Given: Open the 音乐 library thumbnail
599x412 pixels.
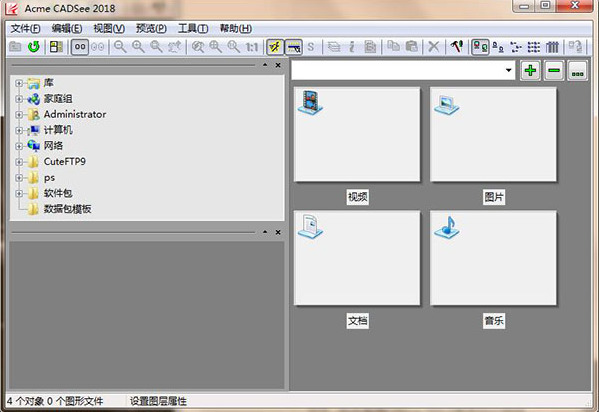Looking at the screenshot, I should [493, 258].
